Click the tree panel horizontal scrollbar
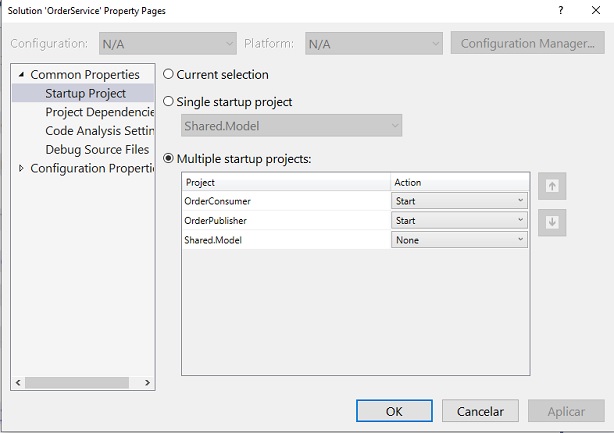Viewport: 614px width, 433px height. click(x=77, y=382)
